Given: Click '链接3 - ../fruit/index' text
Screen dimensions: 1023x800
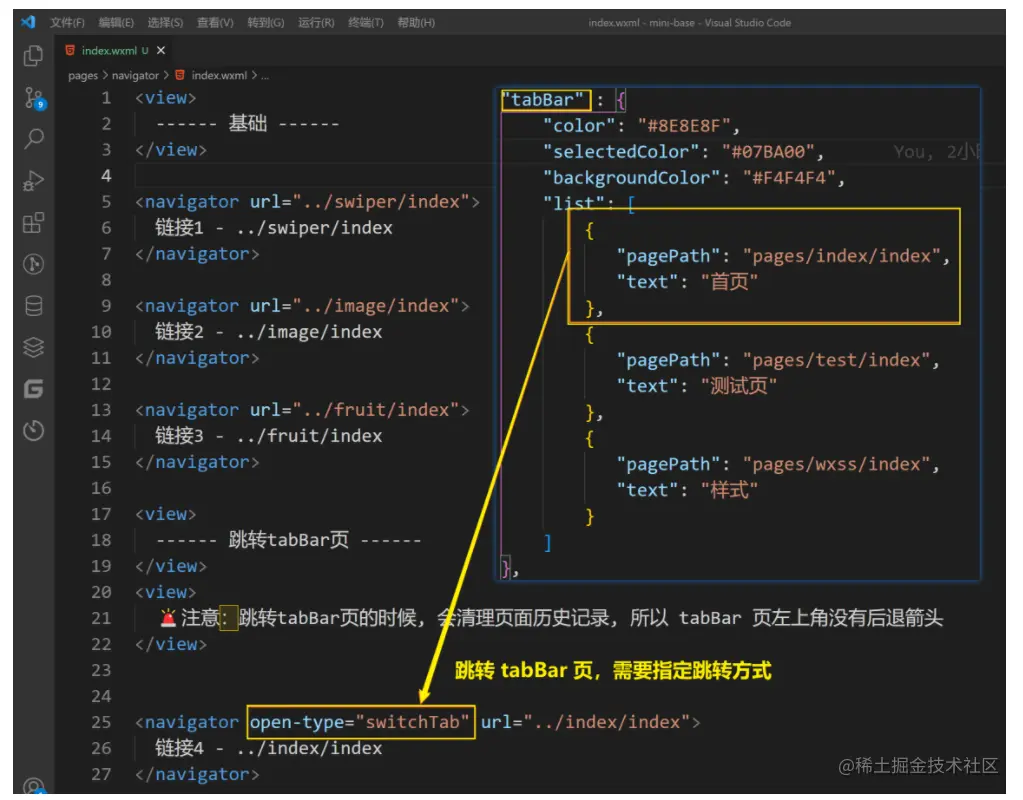Looking at the screenshot, I should pos(269,436).
